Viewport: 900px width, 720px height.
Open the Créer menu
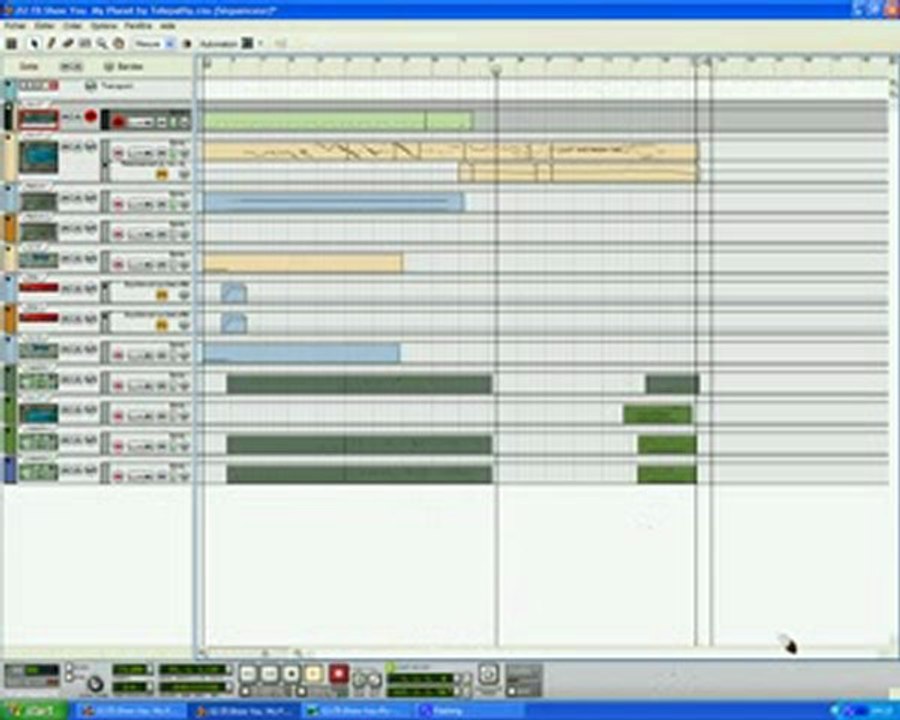click(x=72, y=26)
